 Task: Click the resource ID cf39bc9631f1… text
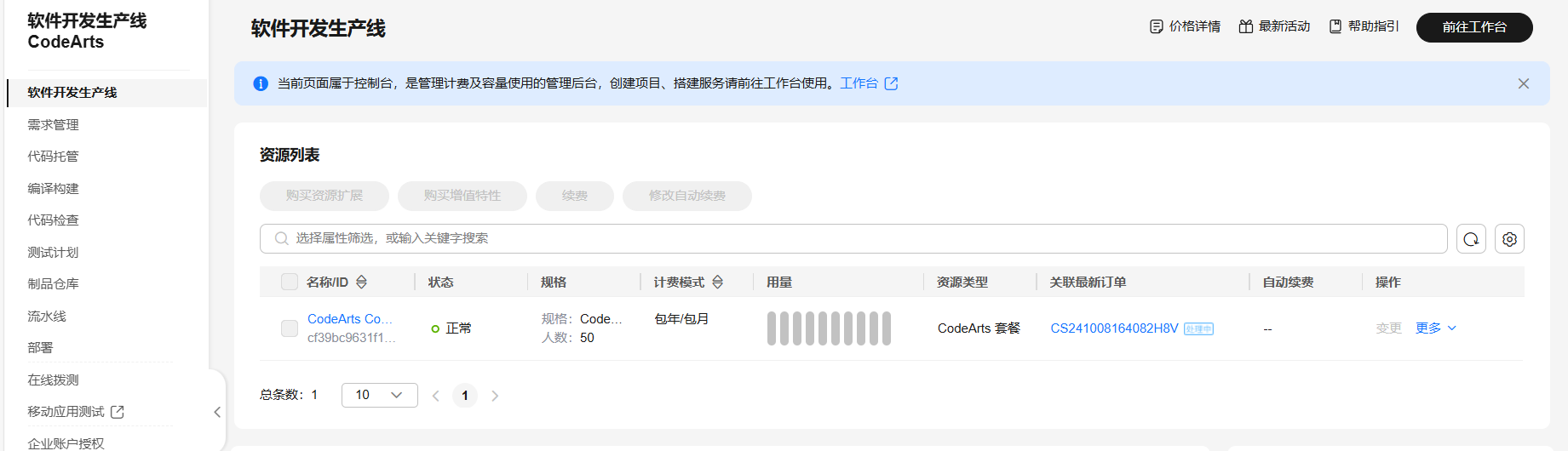(351, 338)
